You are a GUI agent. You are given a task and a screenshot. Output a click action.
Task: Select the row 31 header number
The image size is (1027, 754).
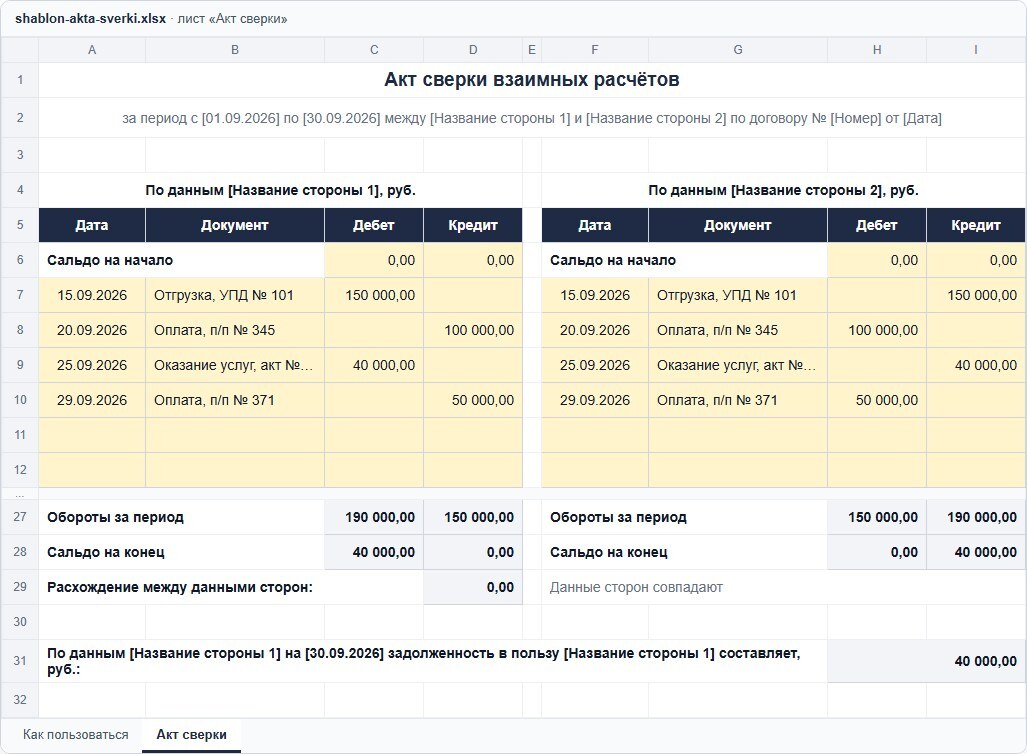(x=20, y=661)
